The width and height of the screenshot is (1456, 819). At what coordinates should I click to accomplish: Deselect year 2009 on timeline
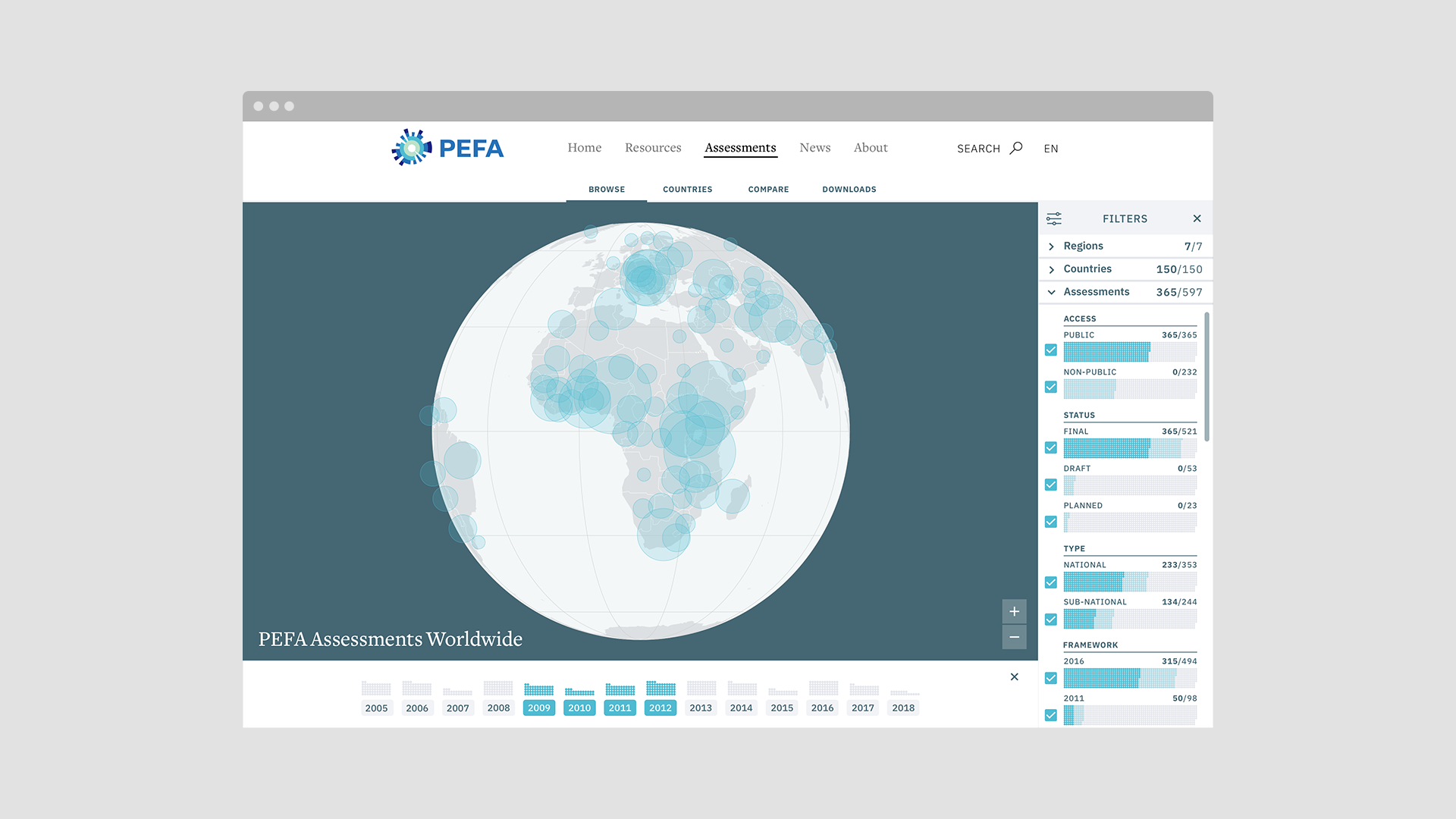pos(538,708)
